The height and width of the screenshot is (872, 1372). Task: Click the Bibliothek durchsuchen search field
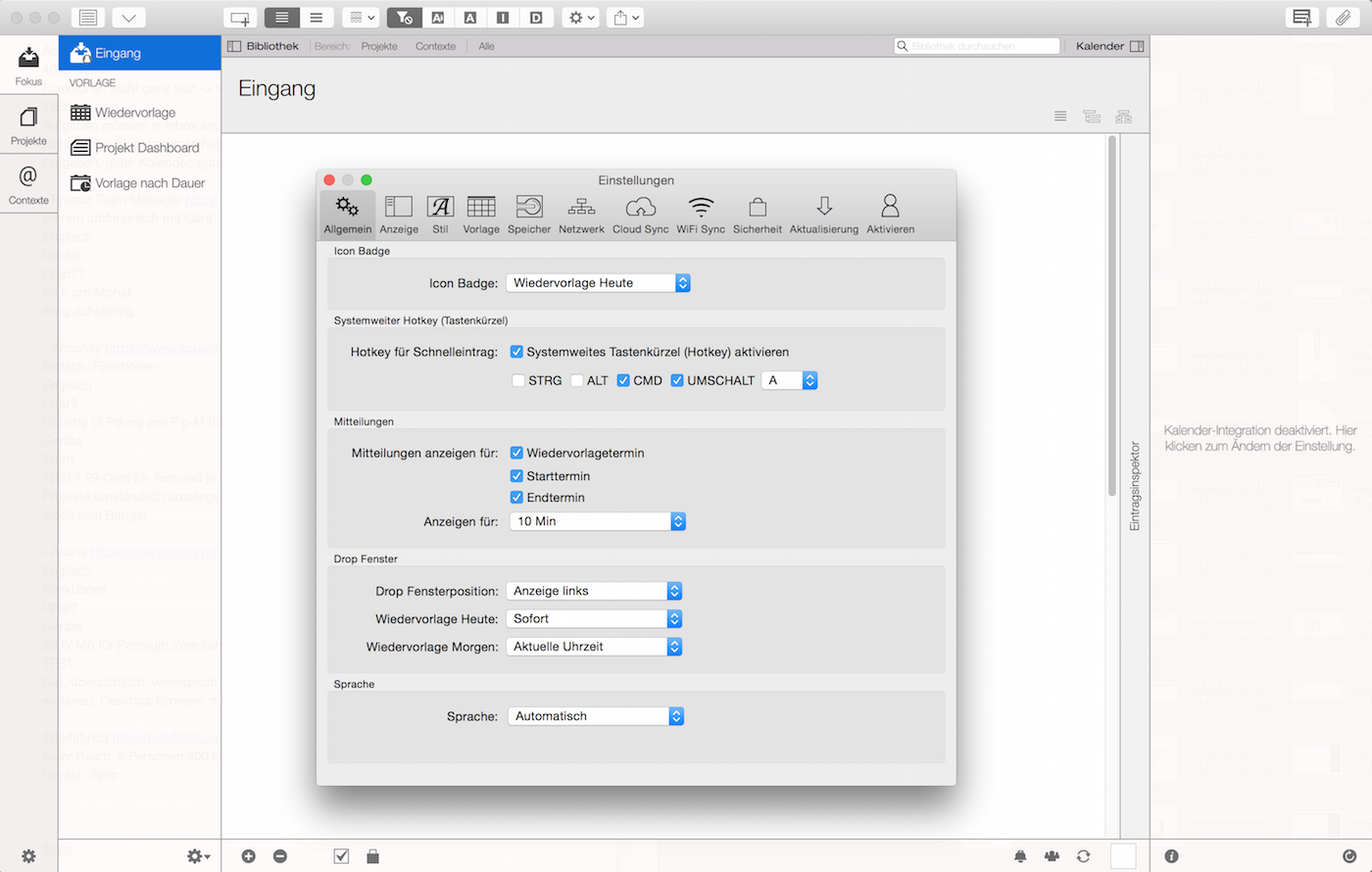tap(977, 46)
